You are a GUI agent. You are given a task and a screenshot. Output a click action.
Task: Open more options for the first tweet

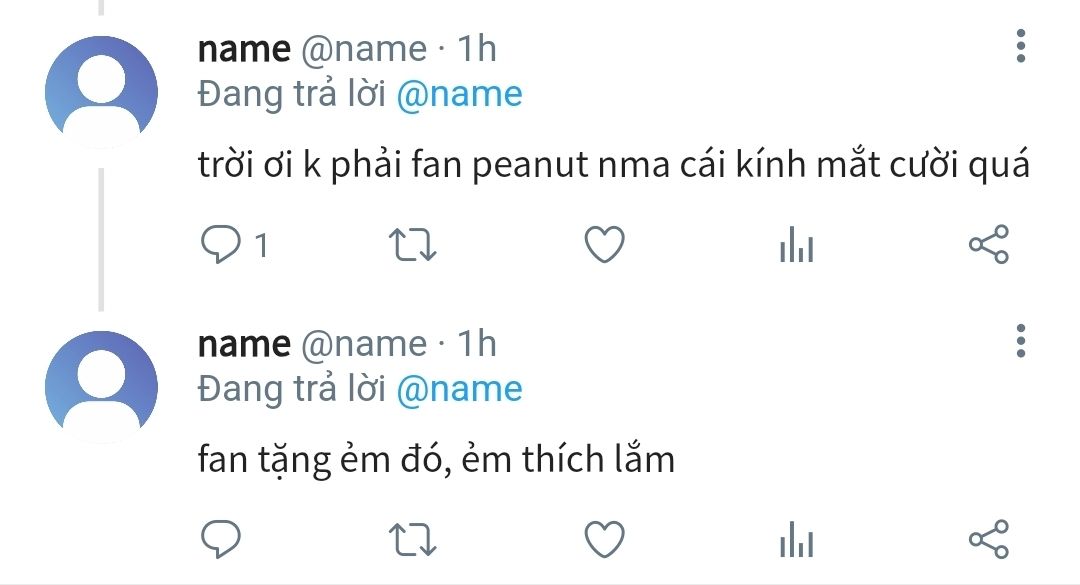[x=1020, y=46]
